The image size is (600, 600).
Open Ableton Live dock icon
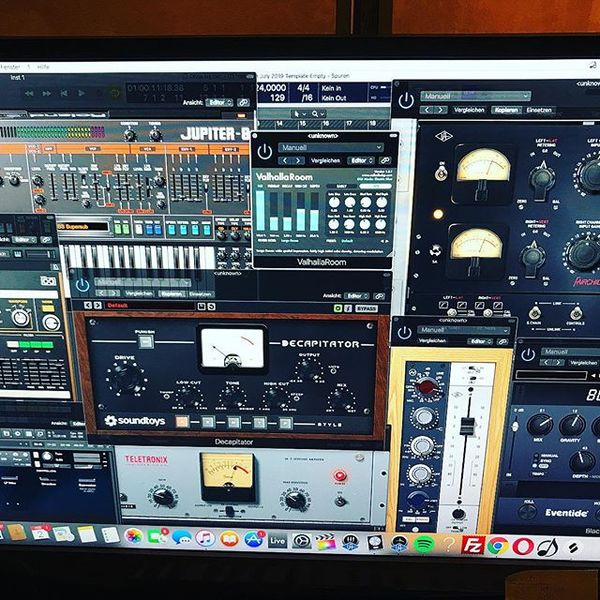277,541
